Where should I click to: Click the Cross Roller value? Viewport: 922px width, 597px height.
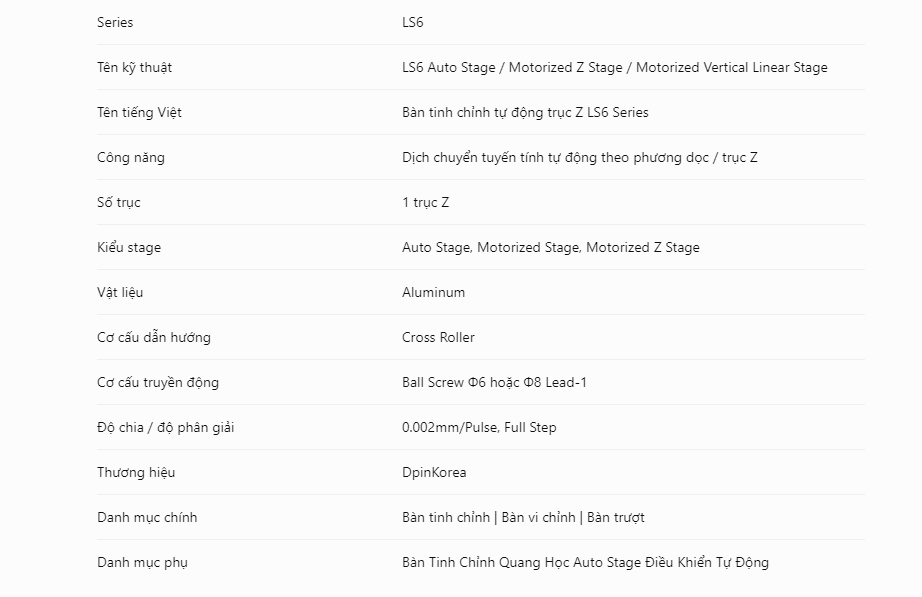pos(438,338)
